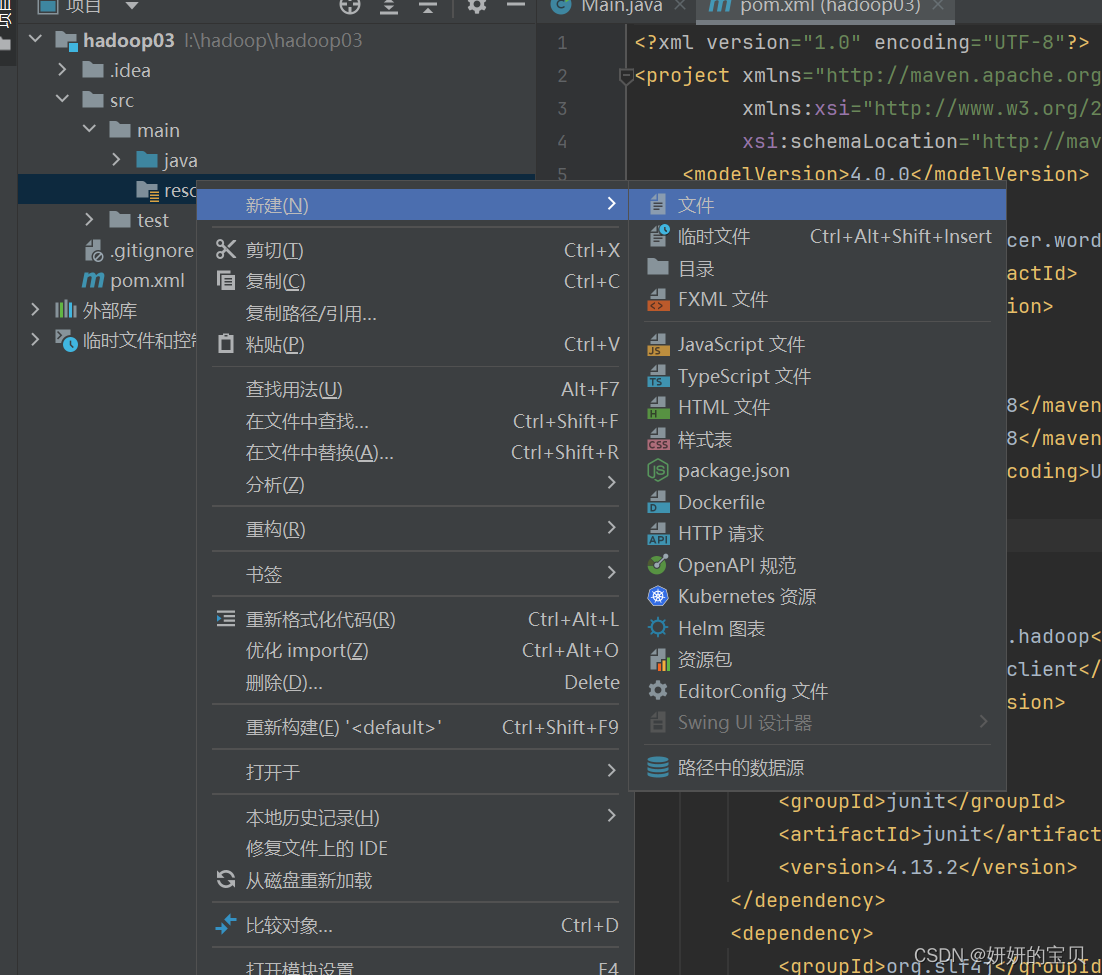Image resolution: width=1102 pixels, height=975 pixels.
Task: Click the collapse all icon in project toolbar
Action: pyautogui.click(x=428, y=6)
